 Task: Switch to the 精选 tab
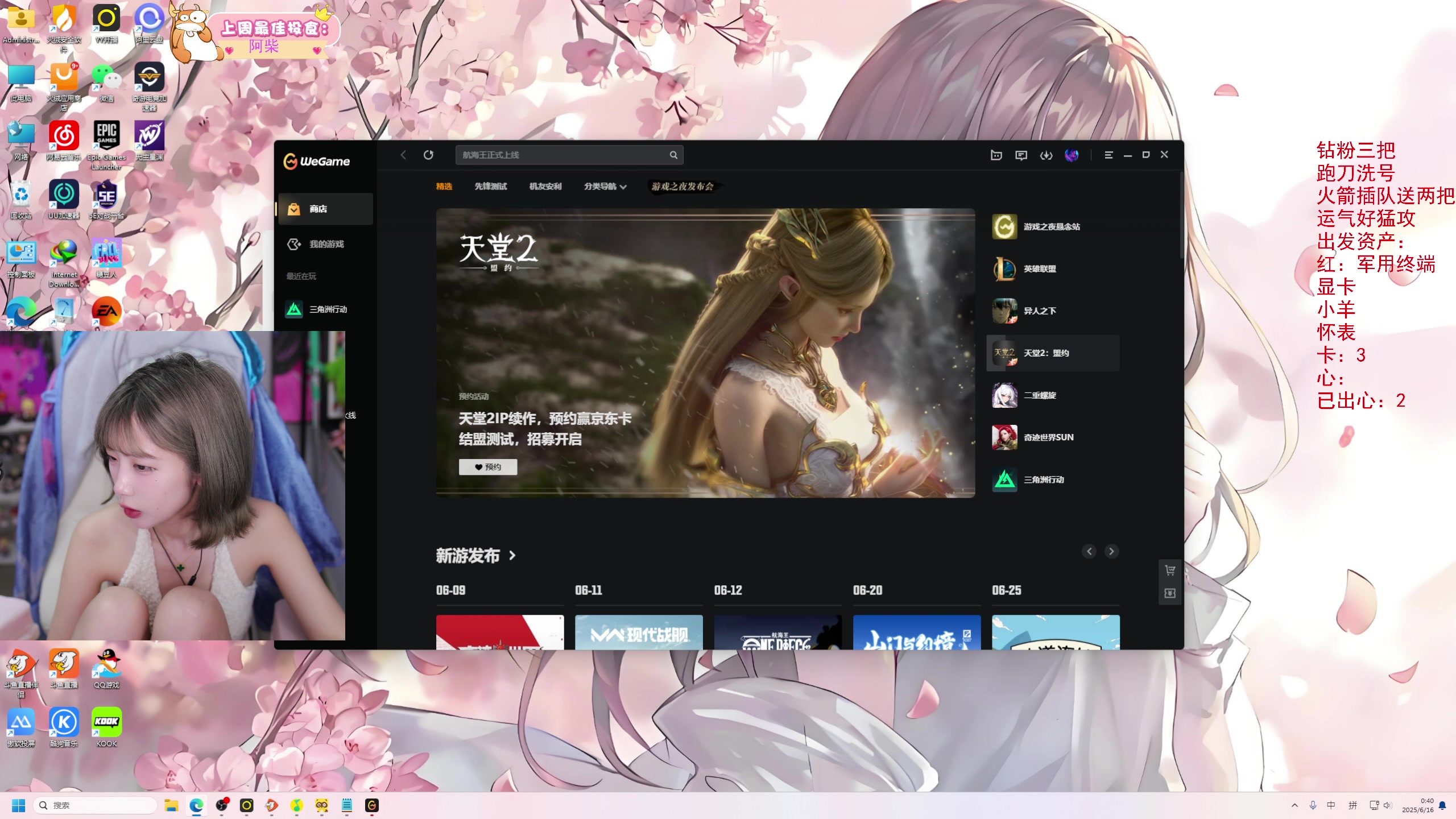point(444,187)
